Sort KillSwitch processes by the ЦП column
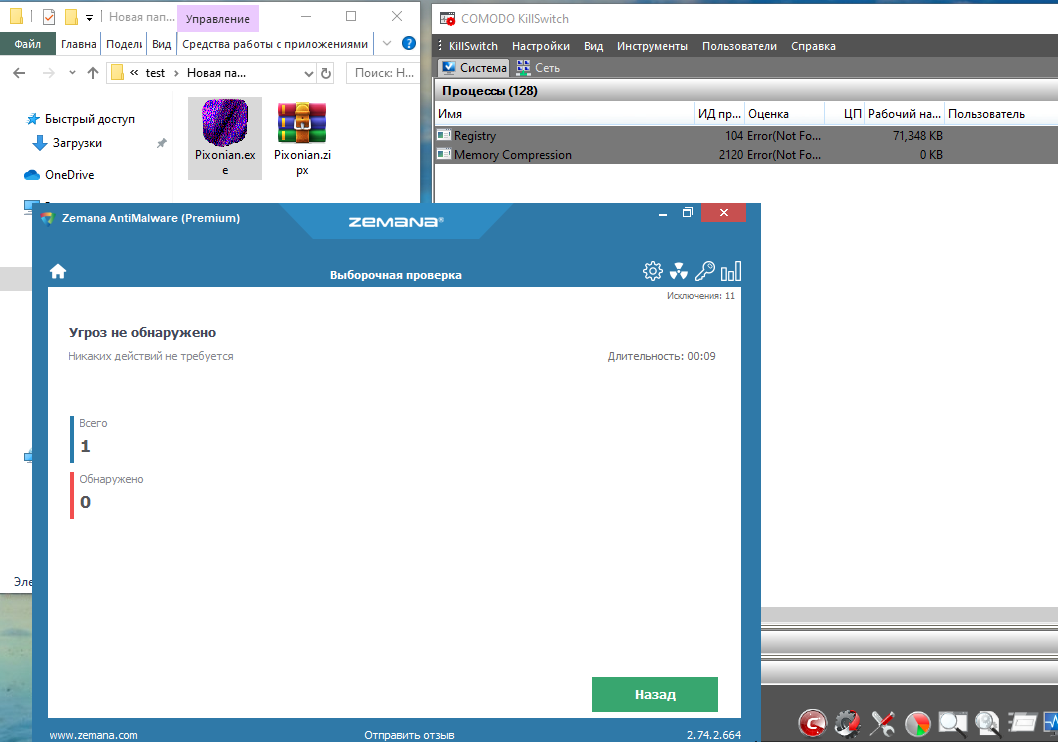Viewport: 1058px width, 742px height. pyautogui.click(x=844, y=113)
